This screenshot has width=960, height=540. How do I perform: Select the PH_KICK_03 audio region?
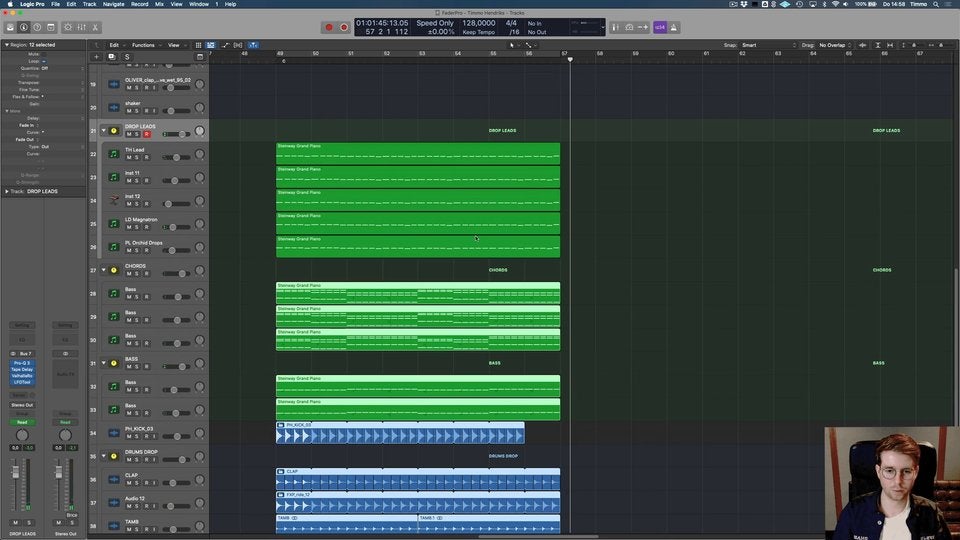click(x=400, y=434)
